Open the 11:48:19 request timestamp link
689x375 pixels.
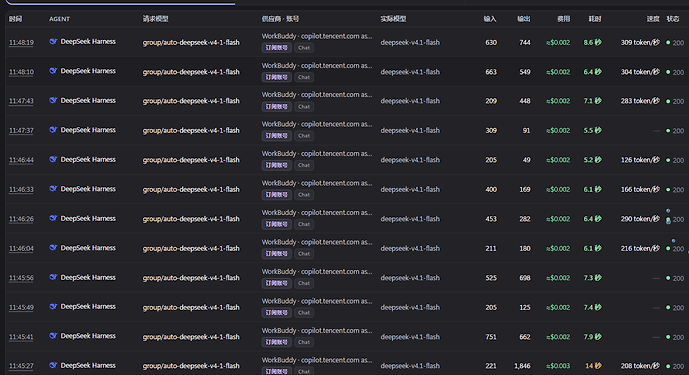point(21,43)
